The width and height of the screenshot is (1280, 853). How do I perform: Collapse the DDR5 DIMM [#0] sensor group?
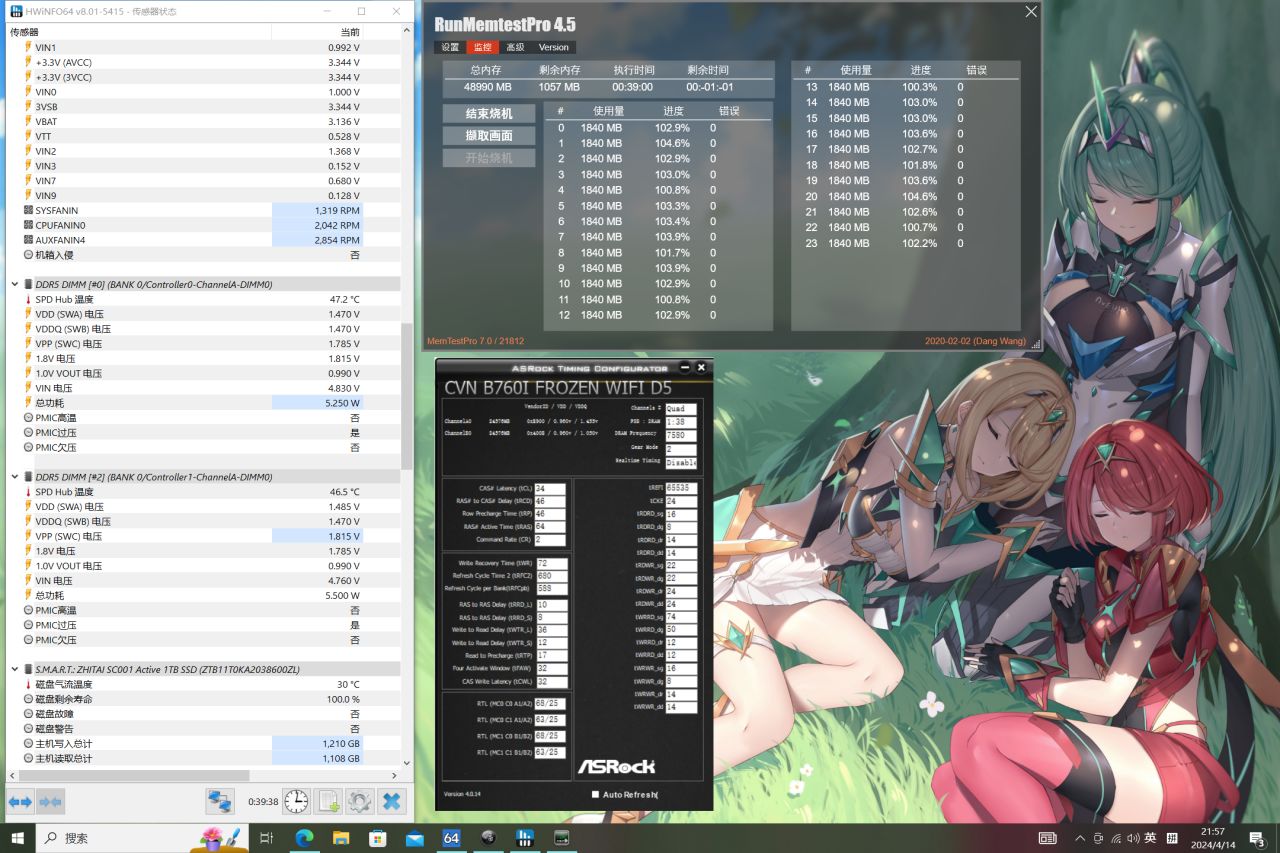pos(13,285)
